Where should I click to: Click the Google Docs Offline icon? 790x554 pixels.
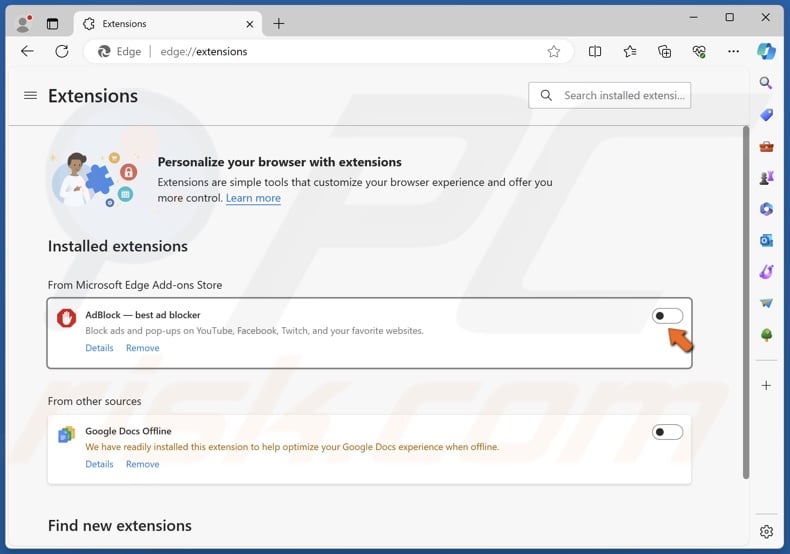click(x=66, y=434)
